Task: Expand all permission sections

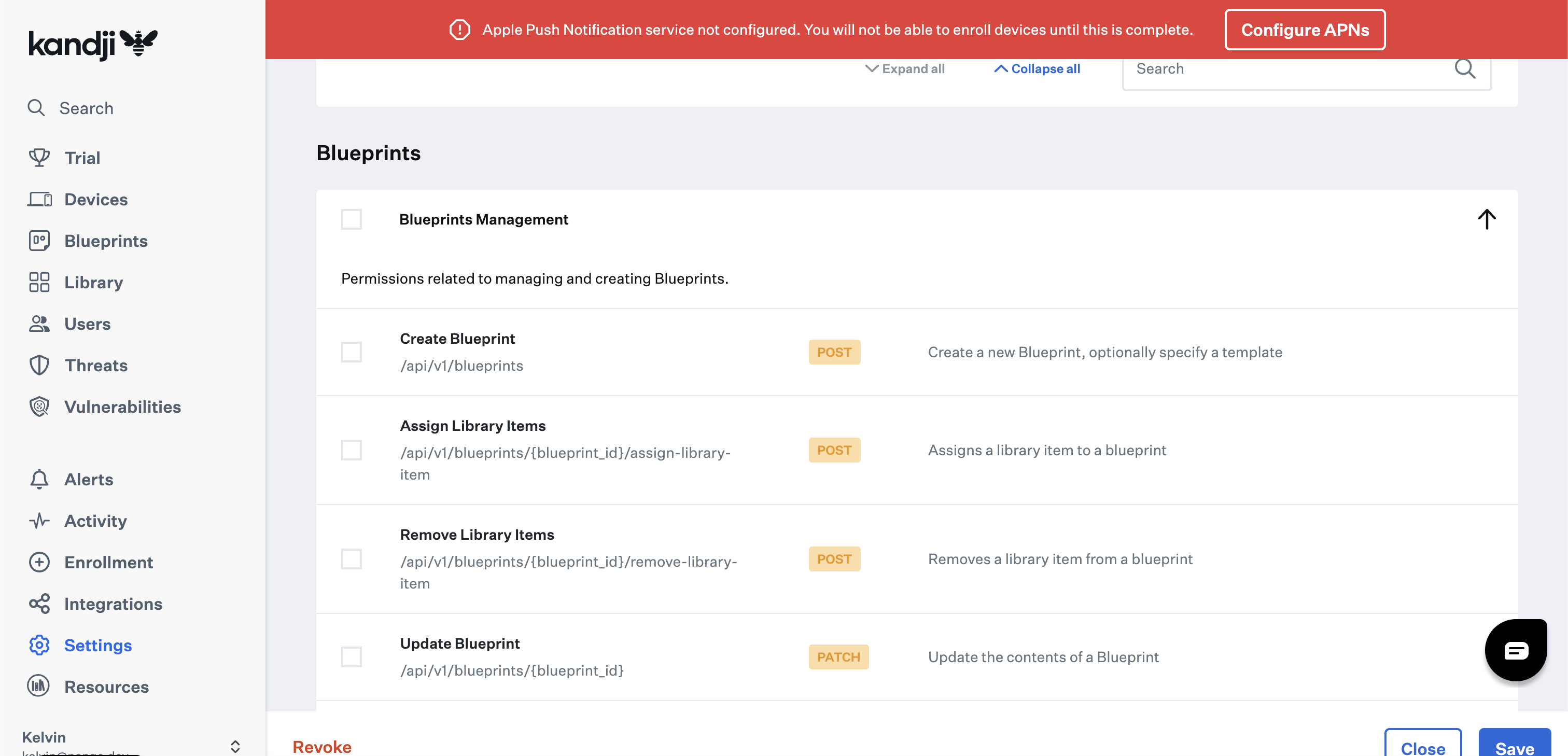Action: pyautogui.click(x=905, y=69)
